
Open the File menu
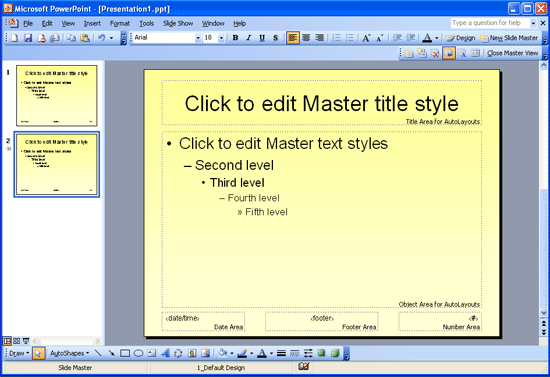tap(28, 23)
